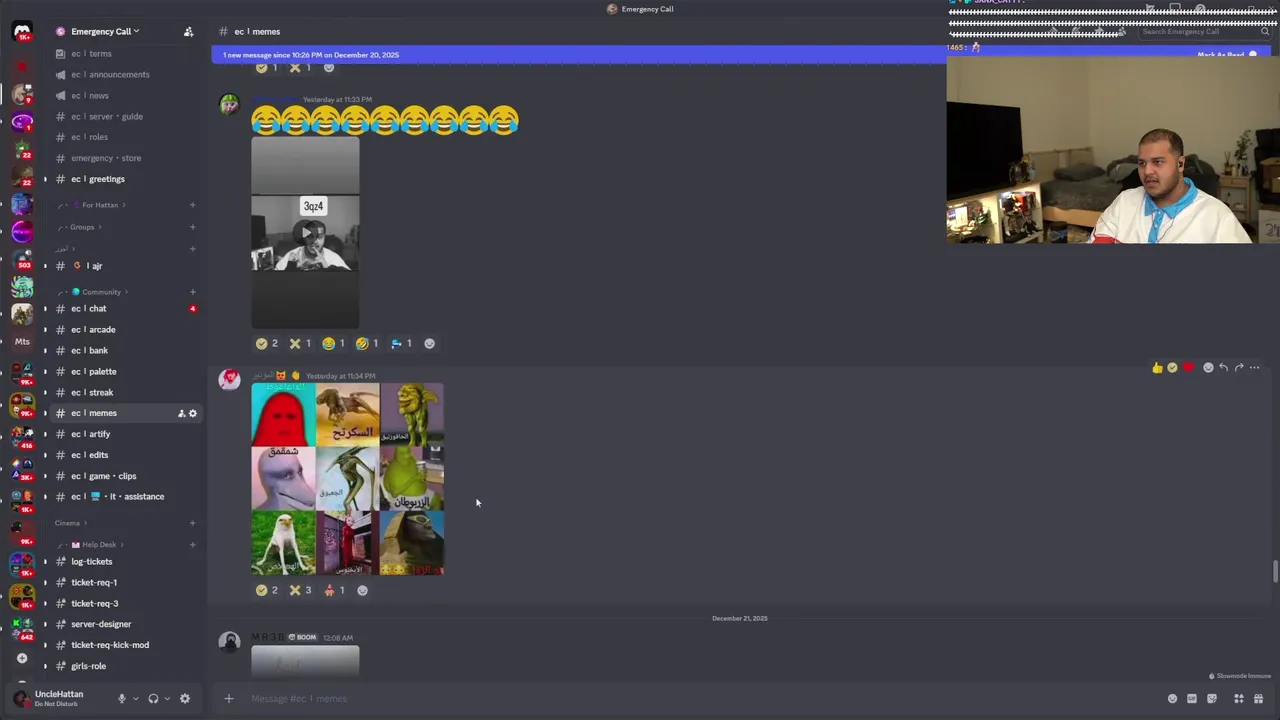
Task: Open microphone input options dropdown arrow
Action: point(135,699)
